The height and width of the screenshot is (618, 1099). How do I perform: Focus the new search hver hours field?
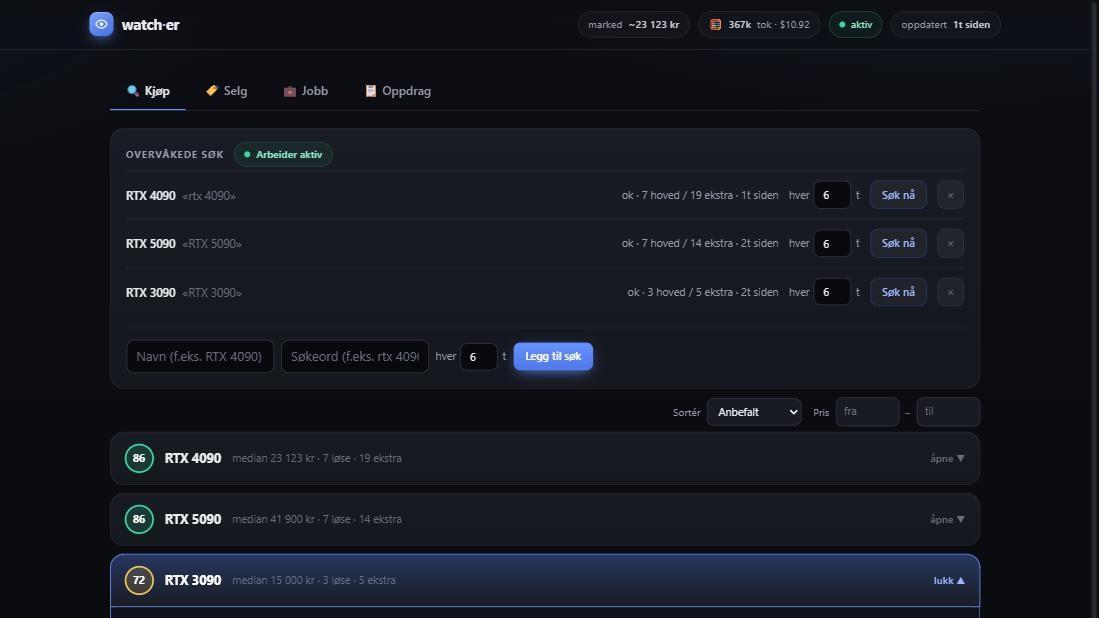click(x=479, y=357)
